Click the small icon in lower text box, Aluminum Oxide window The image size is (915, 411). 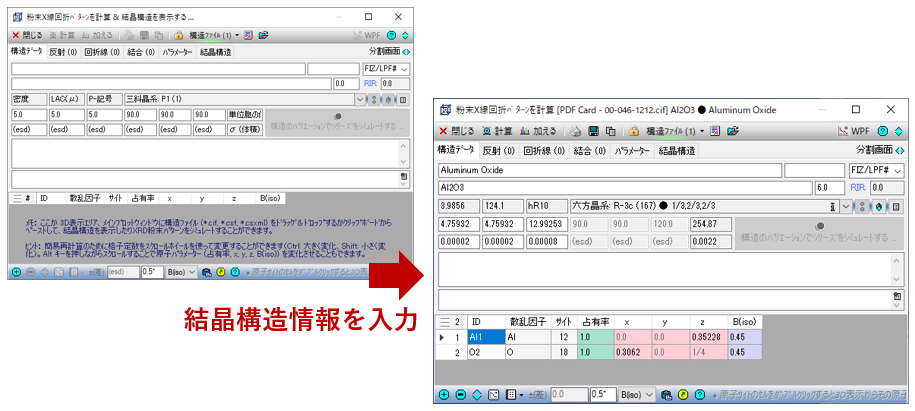[x=897, y=296]
